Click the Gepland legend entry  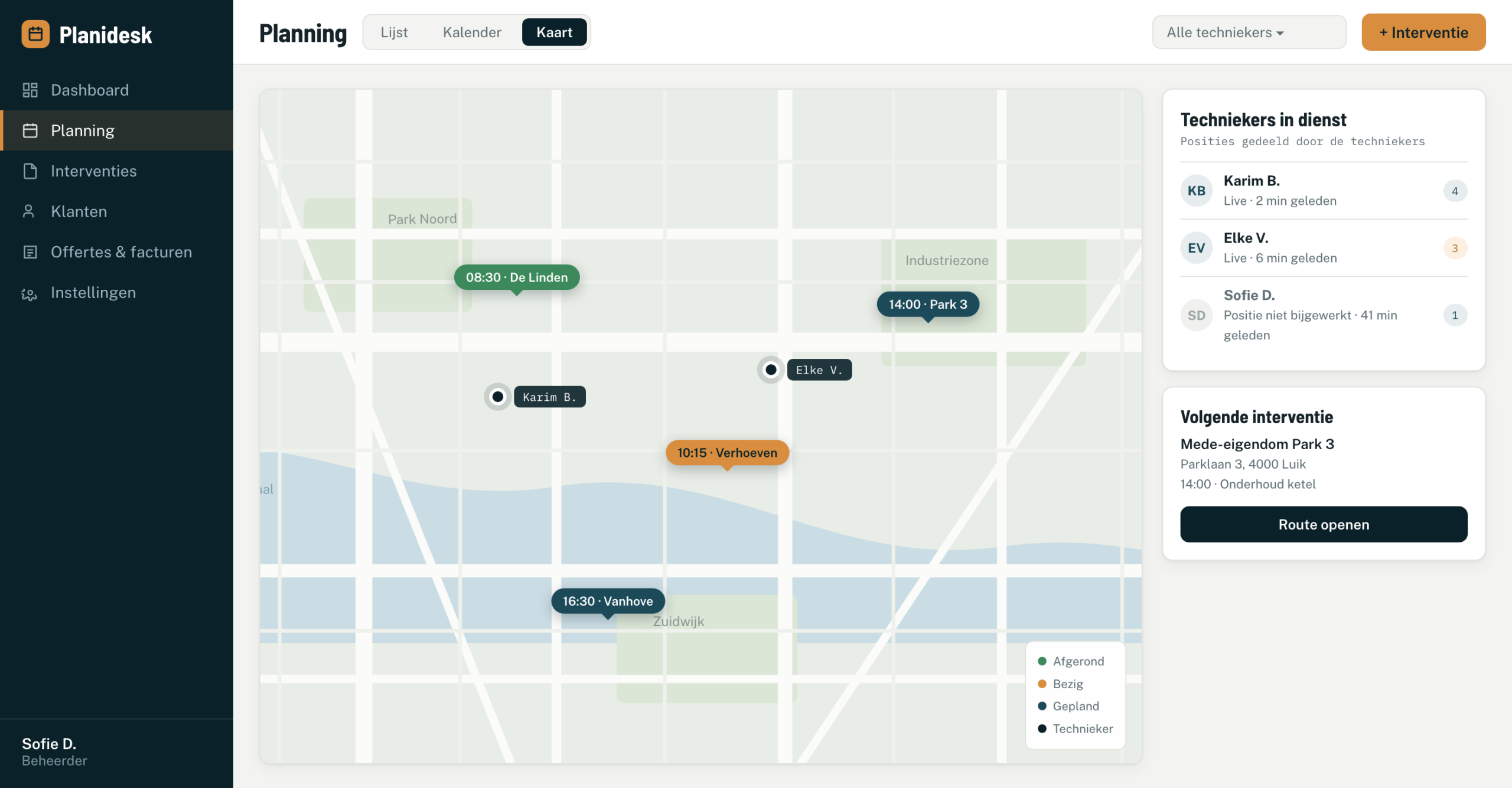pyautogui.click(x=1068, y=706)
